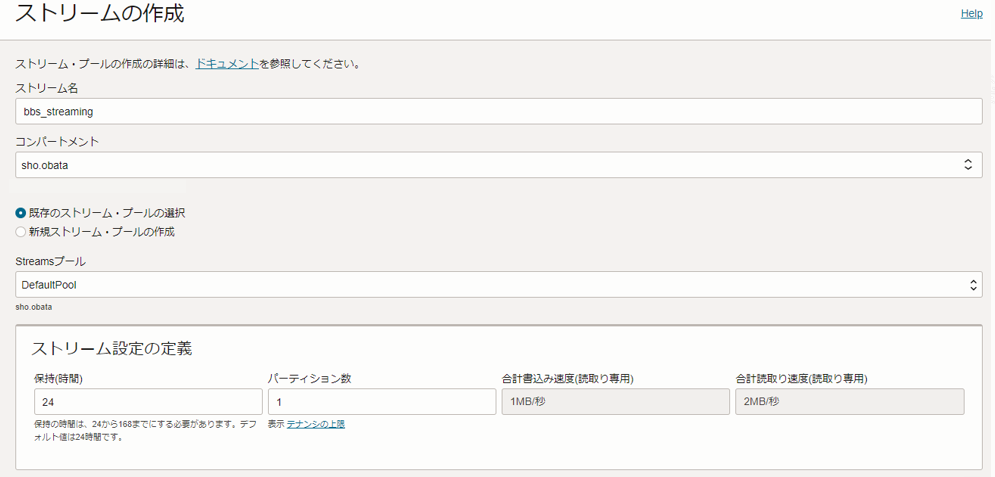Click the 合計書込み速度(読取り専用) label
This screenshot has width=995, height=477.
tap(569, 379)
